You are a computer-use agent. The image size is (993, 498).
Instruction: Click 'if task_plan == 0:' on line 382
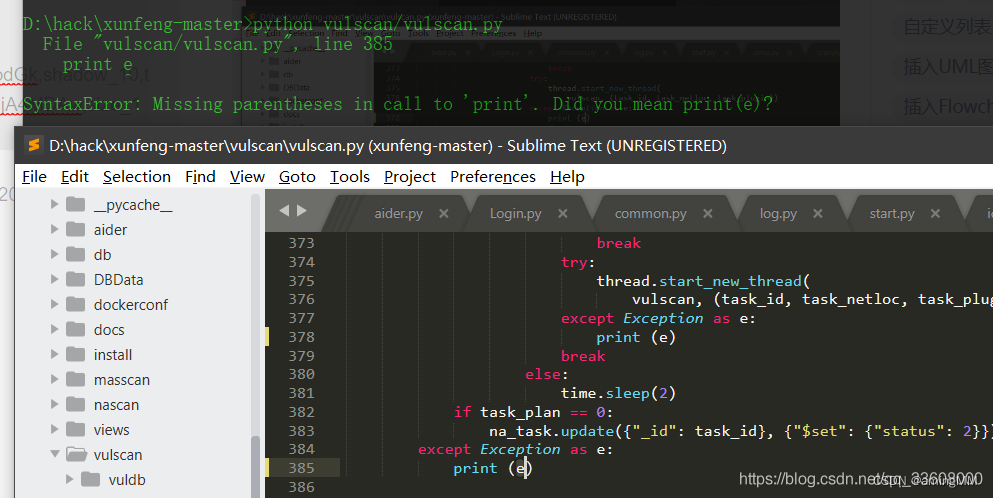pos(533,412)
